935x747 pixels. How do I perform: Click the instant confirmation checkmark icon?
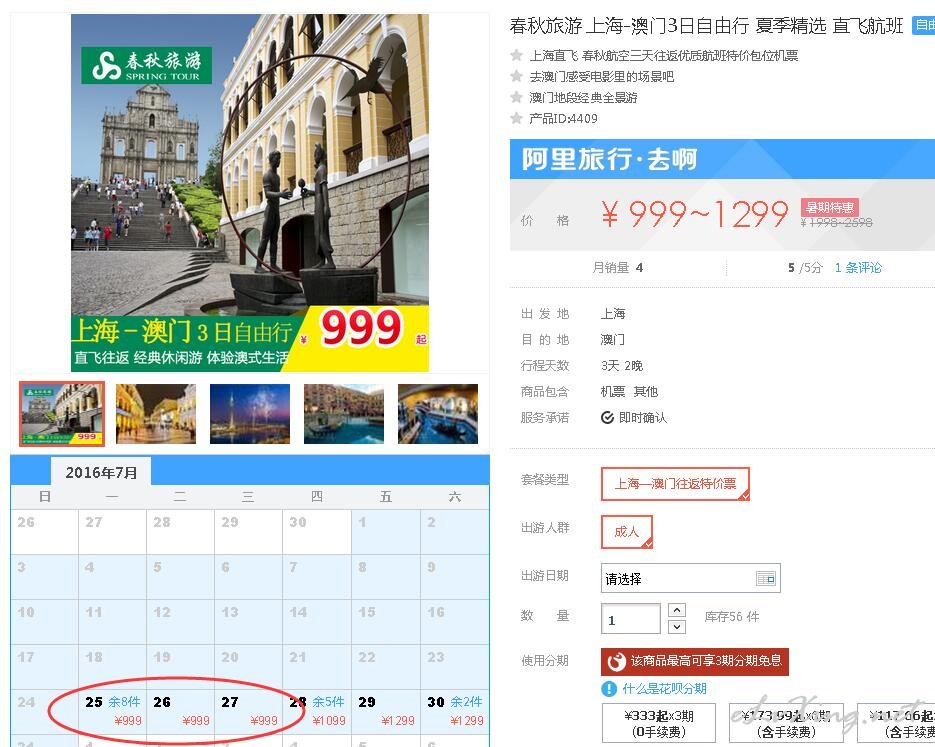click(607, 417)
